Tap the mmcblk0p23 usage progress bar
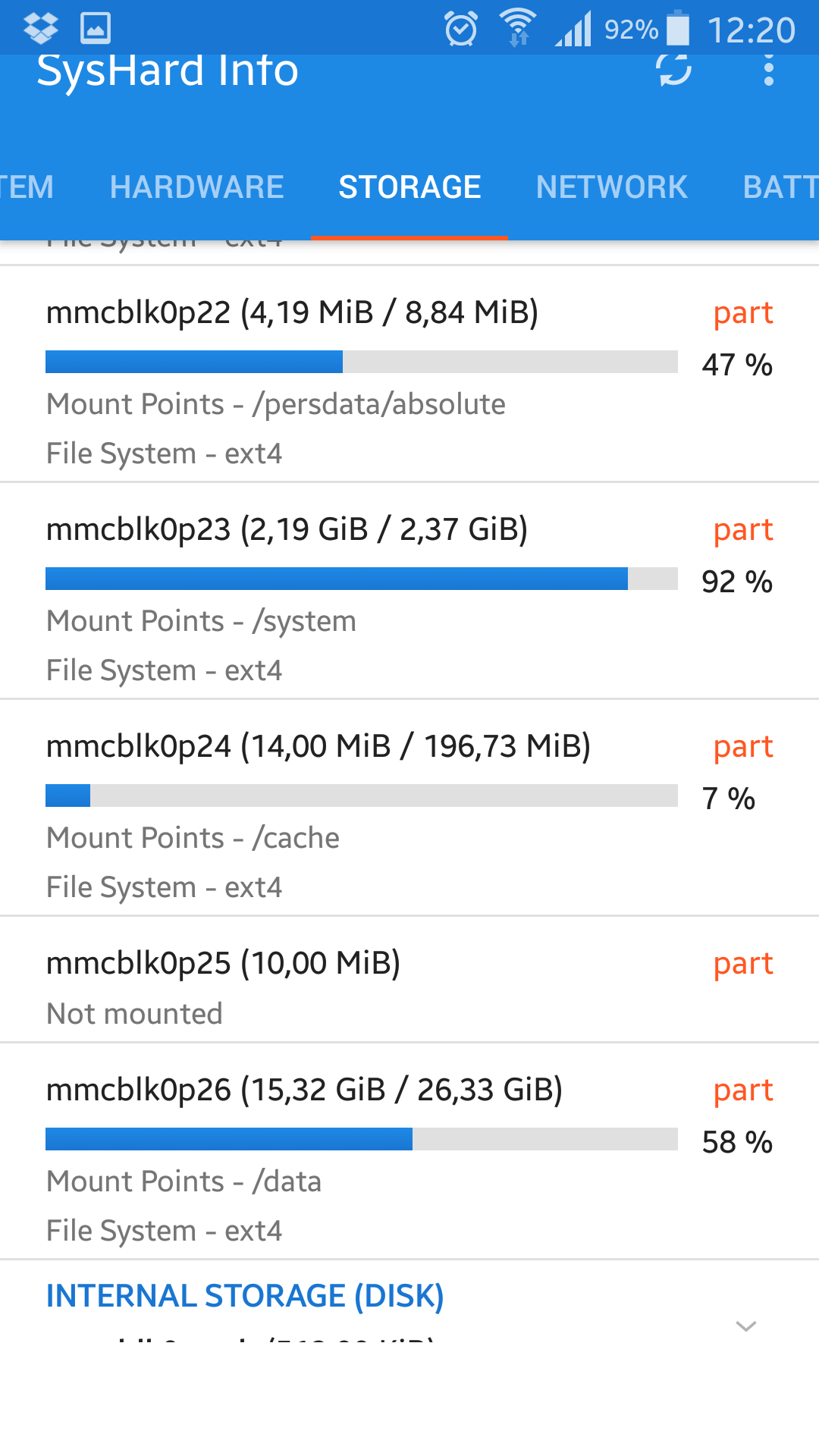819x1456 pixels. click(x=361, y=579)
